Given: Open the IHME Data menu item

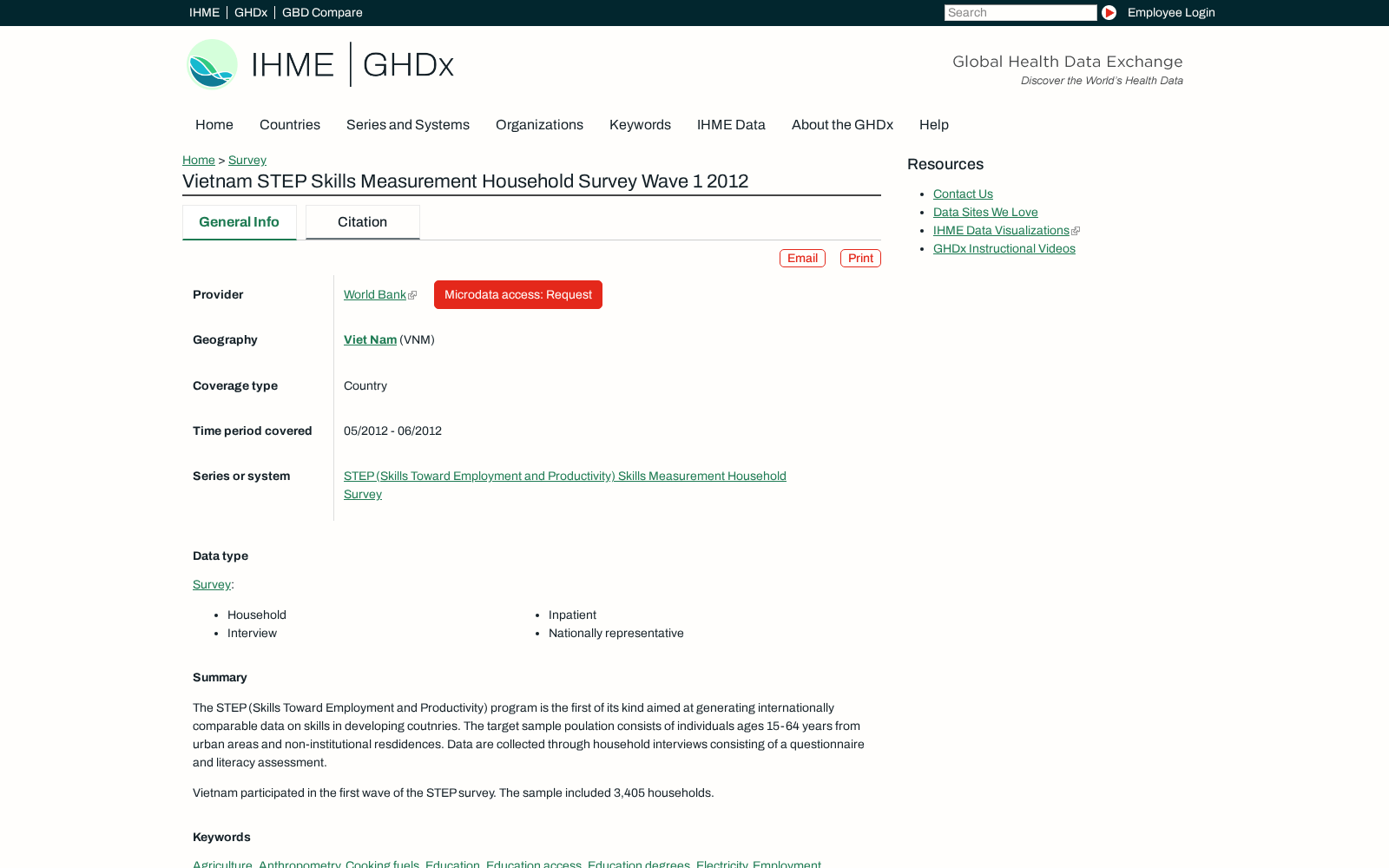Looking at the screenshot, I should click(x=731, y=124).
